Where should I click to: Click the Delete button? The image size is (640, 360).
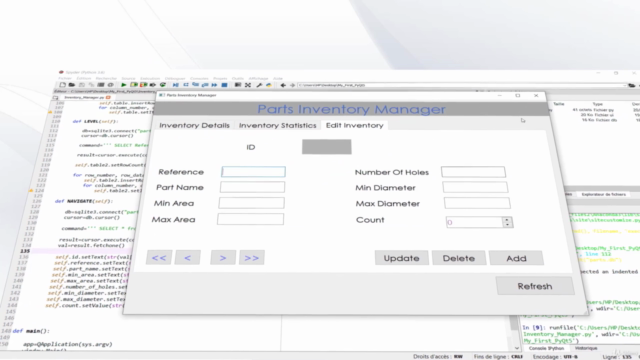tap(459, 258)
